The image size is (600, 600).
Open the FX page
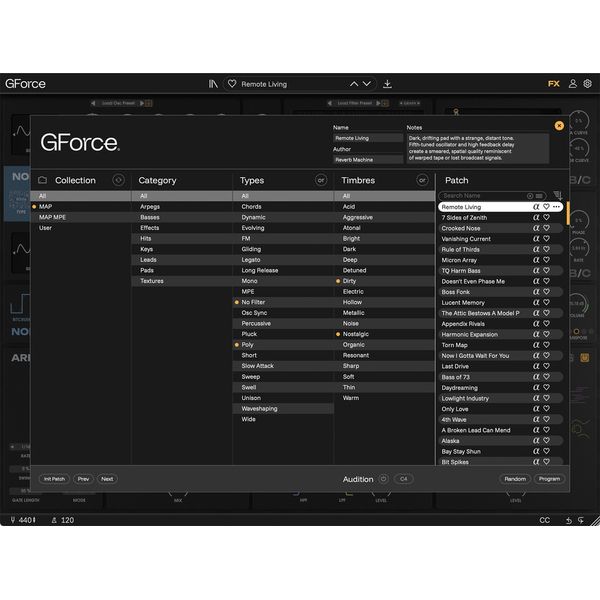tap(554, 84)
